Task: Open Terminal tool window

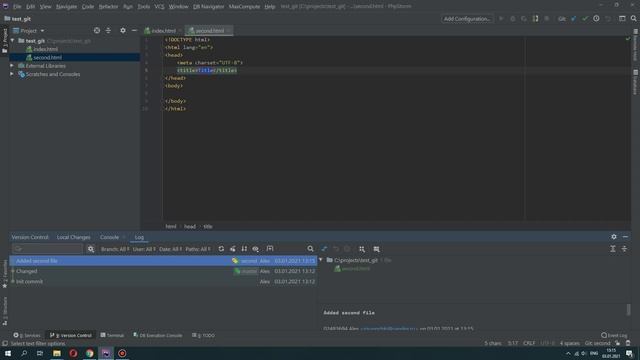Action: pos(112,335)
